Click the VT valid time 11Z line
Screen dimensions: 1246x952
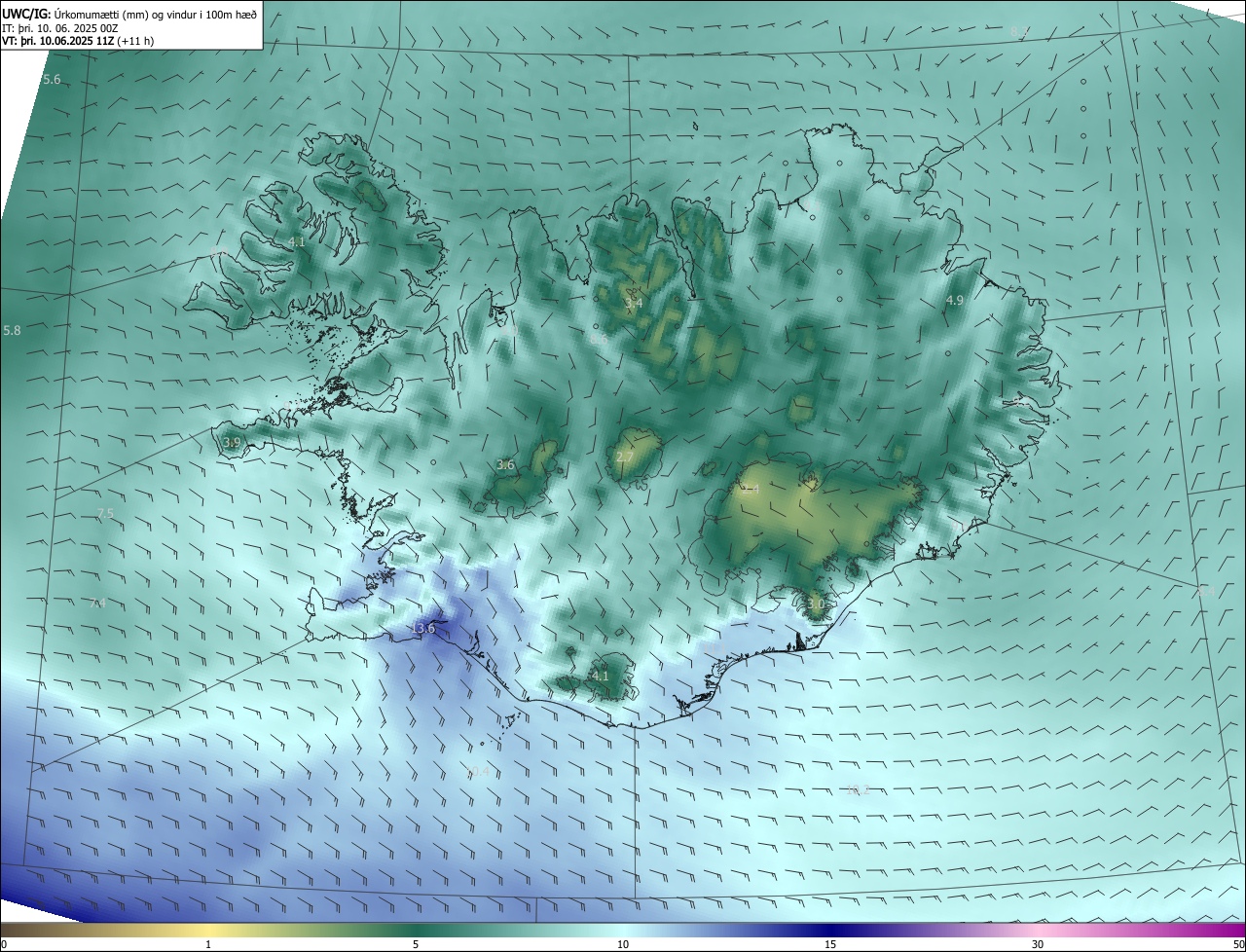coord(78,41)
